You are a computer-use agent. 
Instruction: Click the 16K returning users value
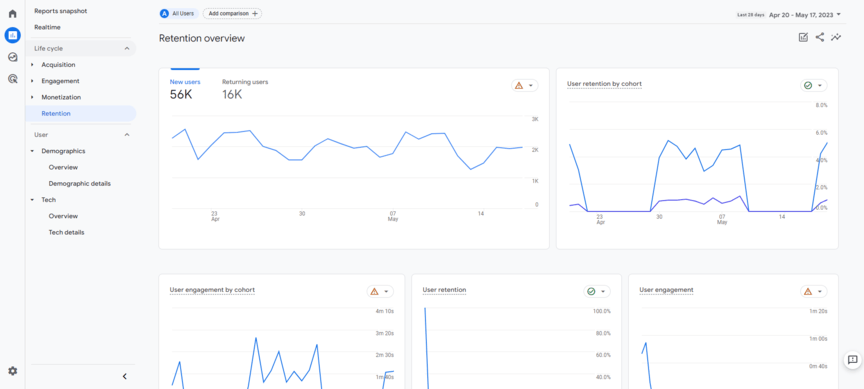tap(232, 95)
